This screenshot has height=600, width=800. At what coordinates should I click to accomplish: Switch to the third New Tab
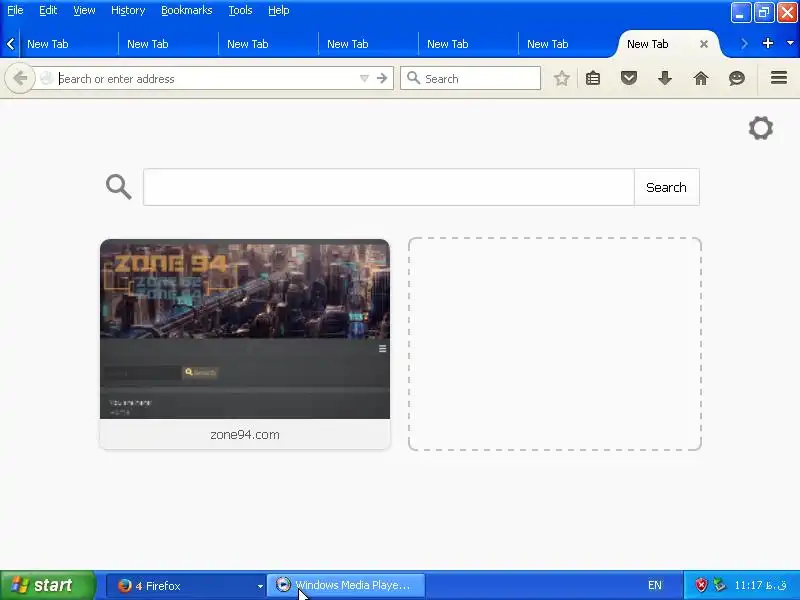click(x=268, y=44)
